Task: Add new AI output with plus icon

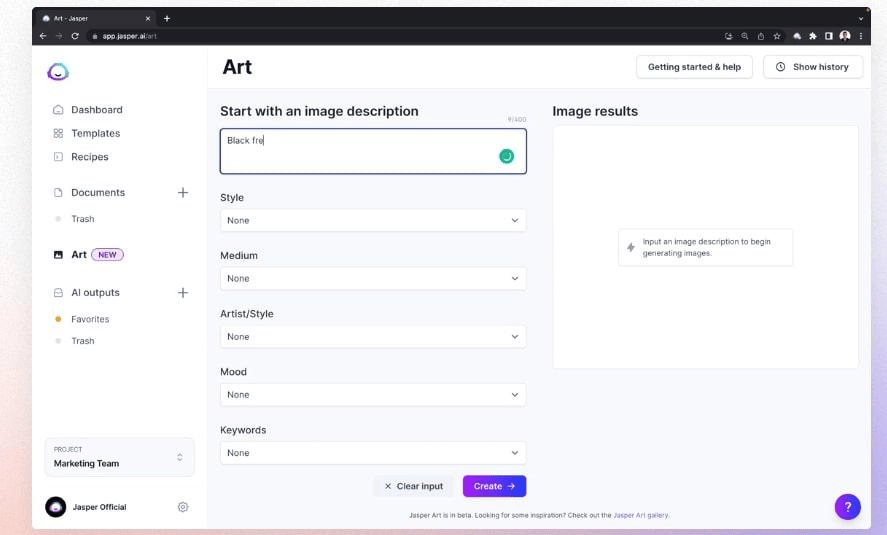Action: pos(183,293)
